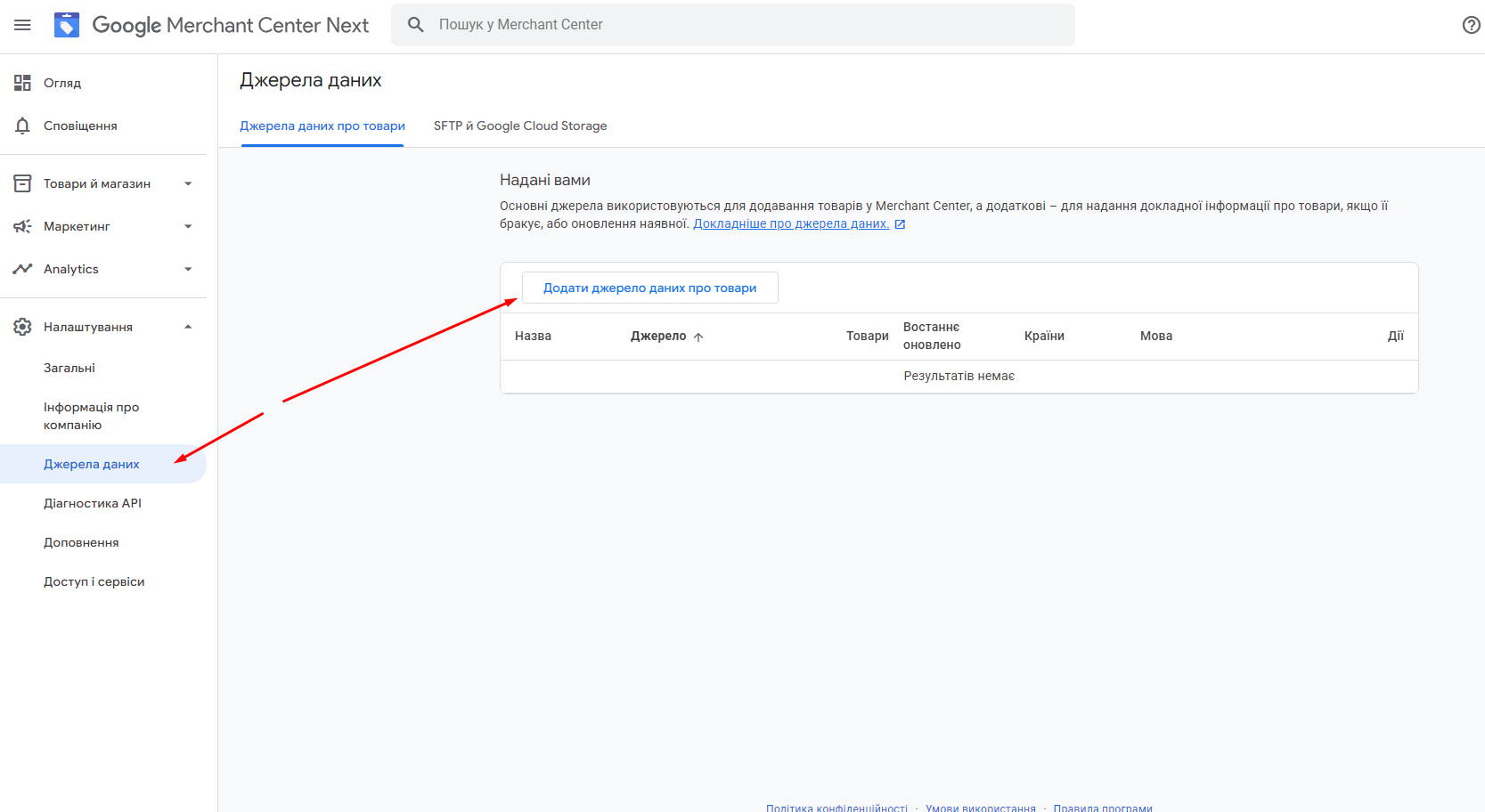This screenshot has height=812, width=1485.
Task: Expand the Товари й магазин section
Action: 188,183
